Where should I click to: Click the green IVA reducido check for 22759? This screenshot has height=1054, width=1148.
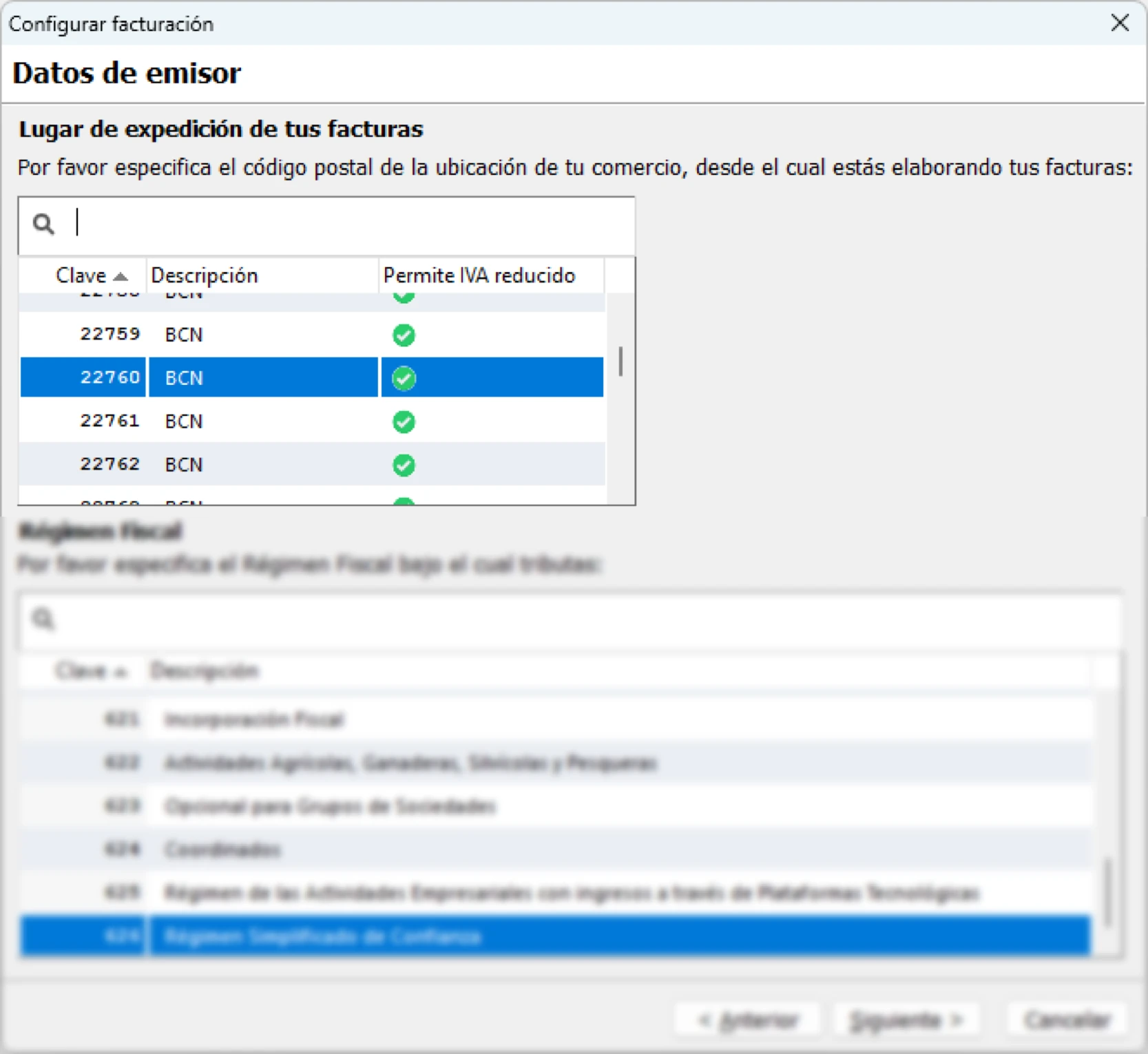point(404,335)
